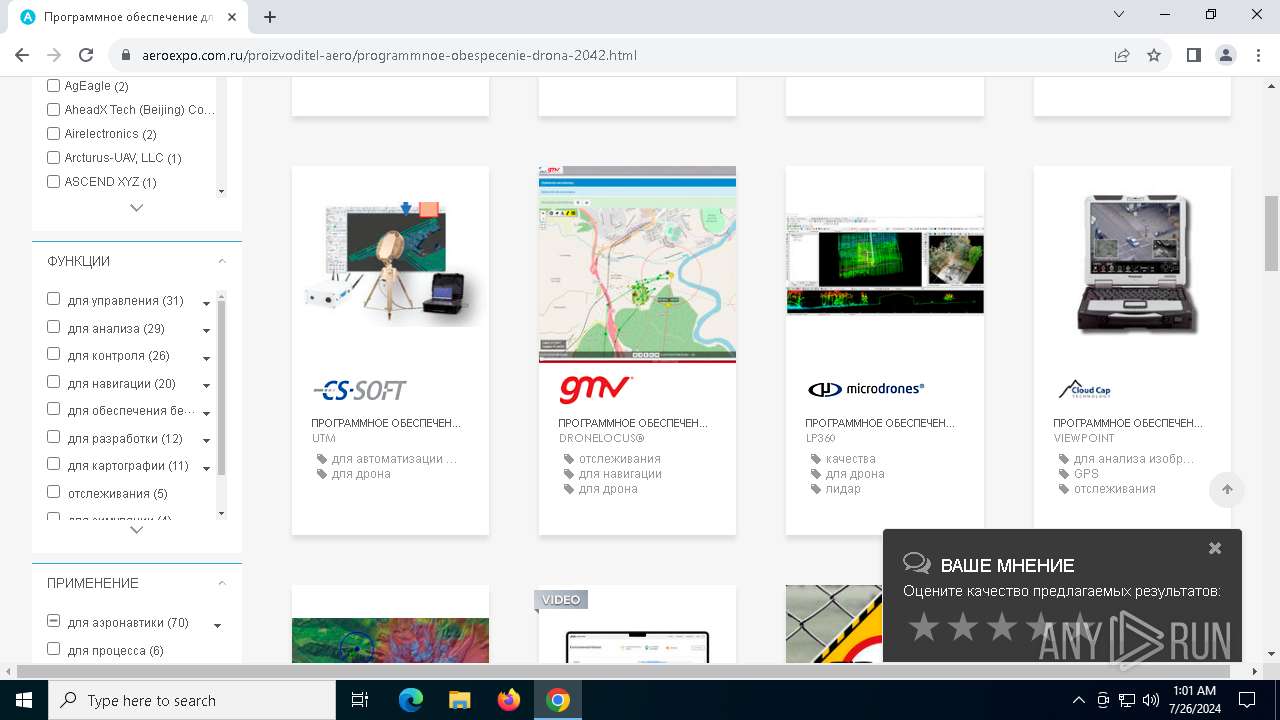Open the volume control in system tray
Image resolution: width=1280 pixels, height=720 pixels.
point(1151,700)
